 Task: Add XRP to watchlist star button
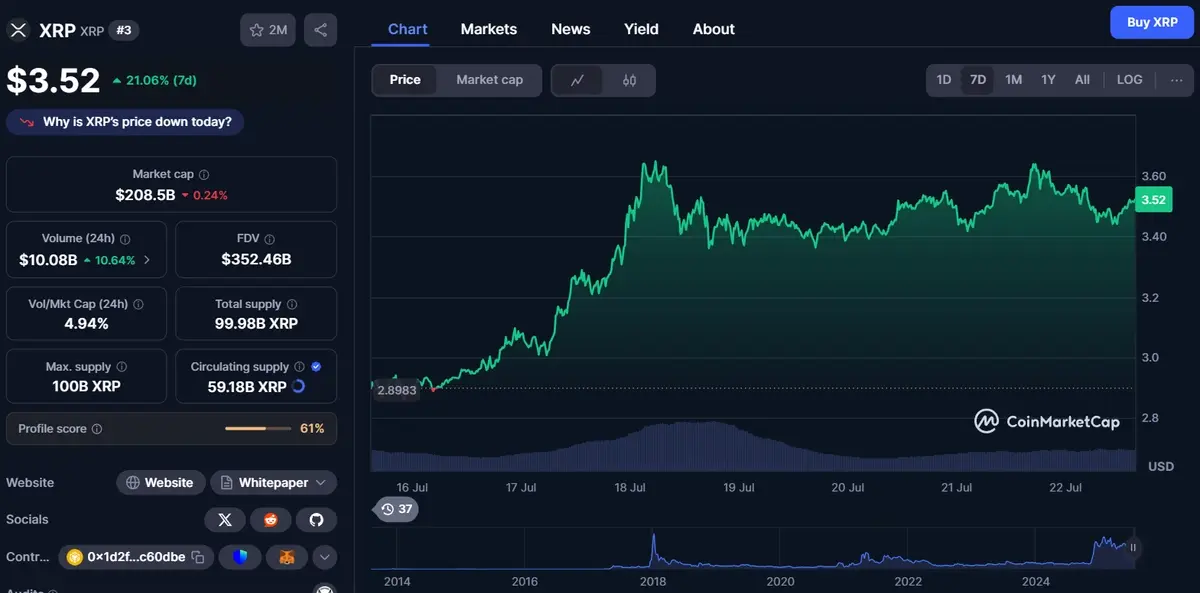pyautogui.click(x=267, y=30)
